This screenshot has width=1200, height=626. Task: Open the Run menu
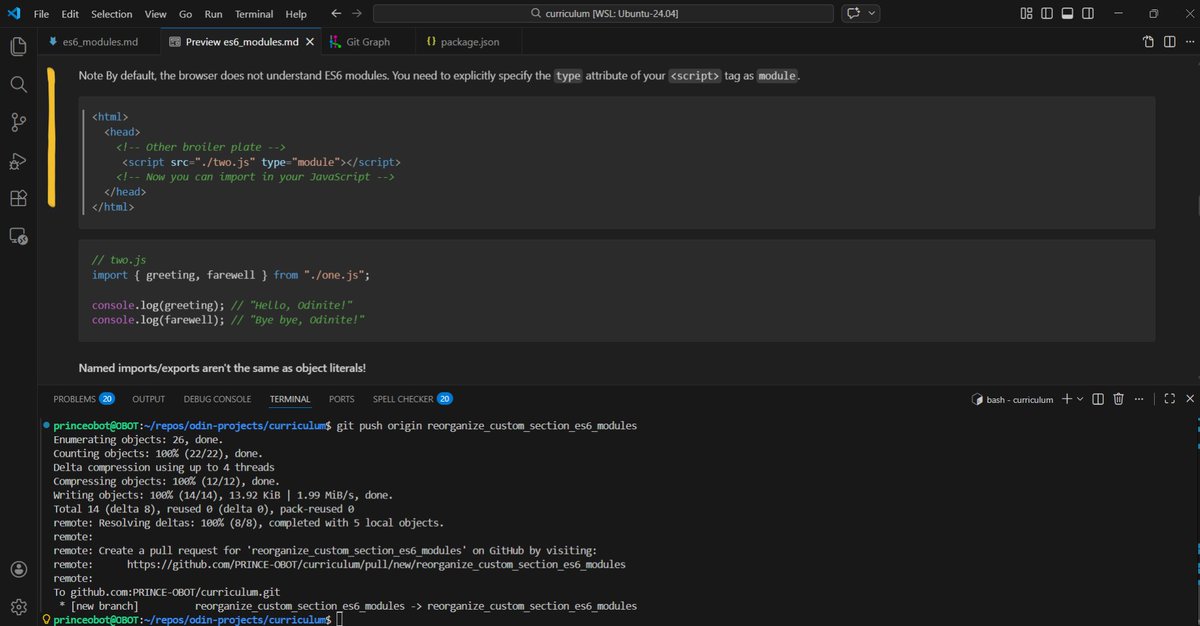tap(214, 14)
